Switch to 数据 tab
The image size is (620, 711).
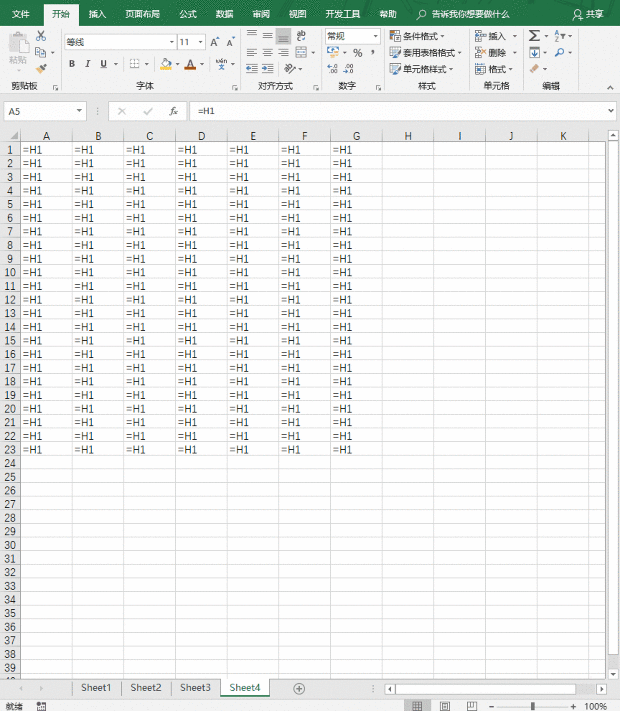click(224, 14)
